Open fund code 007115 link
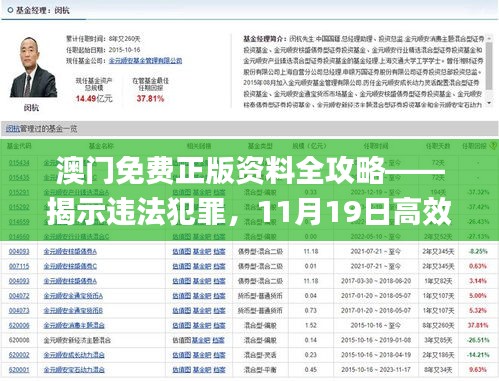This screenshot has width=499, height=381. click(x=19, y=266)
